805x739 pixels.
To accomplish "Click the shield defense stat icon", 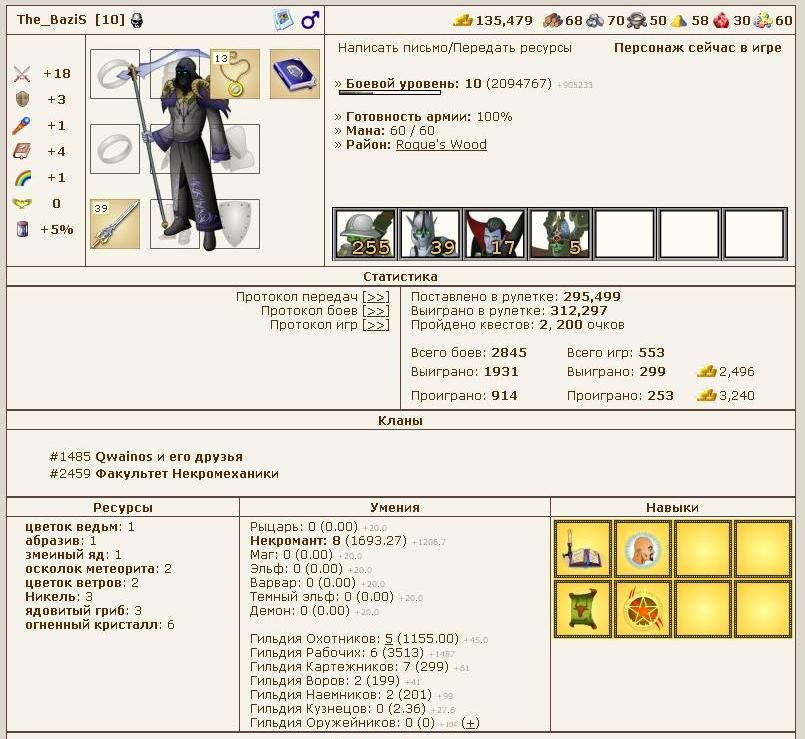I will (23, 99).
